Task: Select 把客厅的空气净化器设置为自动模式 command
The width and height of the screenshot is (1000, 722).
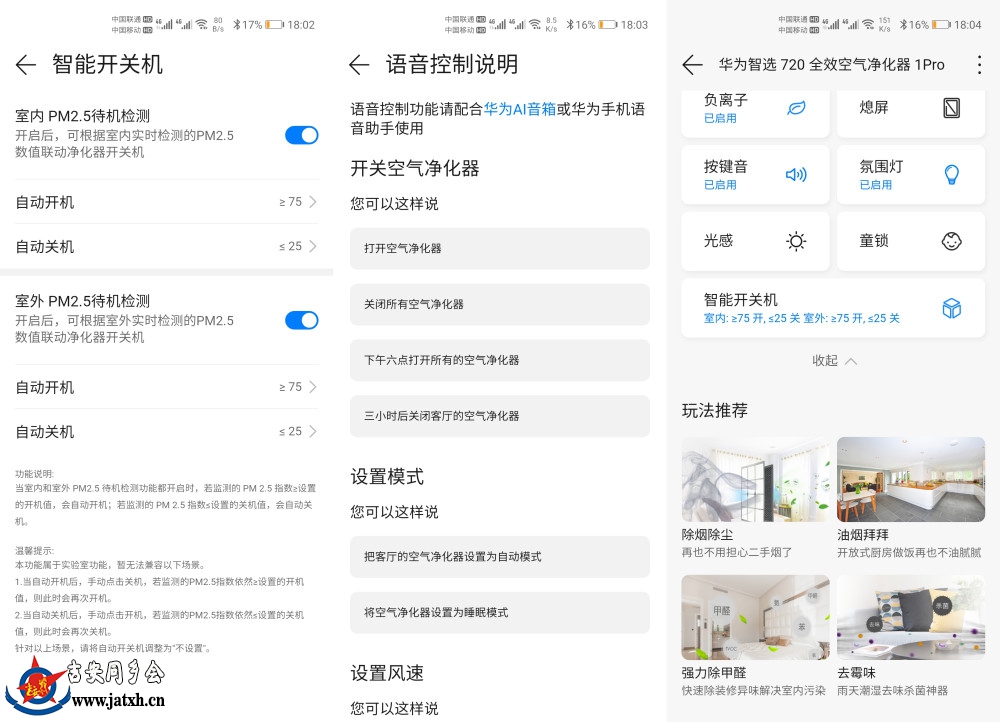Action: tap(500, 556)
